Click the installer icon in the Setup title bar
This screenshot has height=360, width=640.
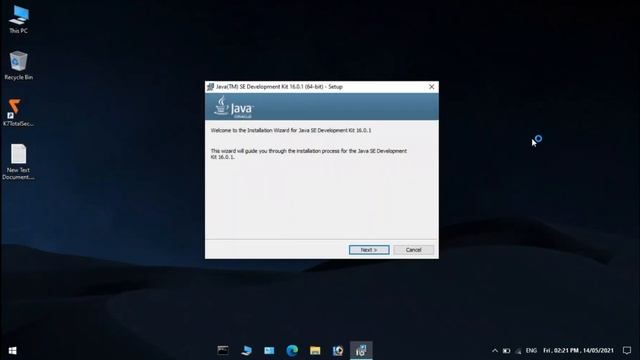tap(211, 87)
